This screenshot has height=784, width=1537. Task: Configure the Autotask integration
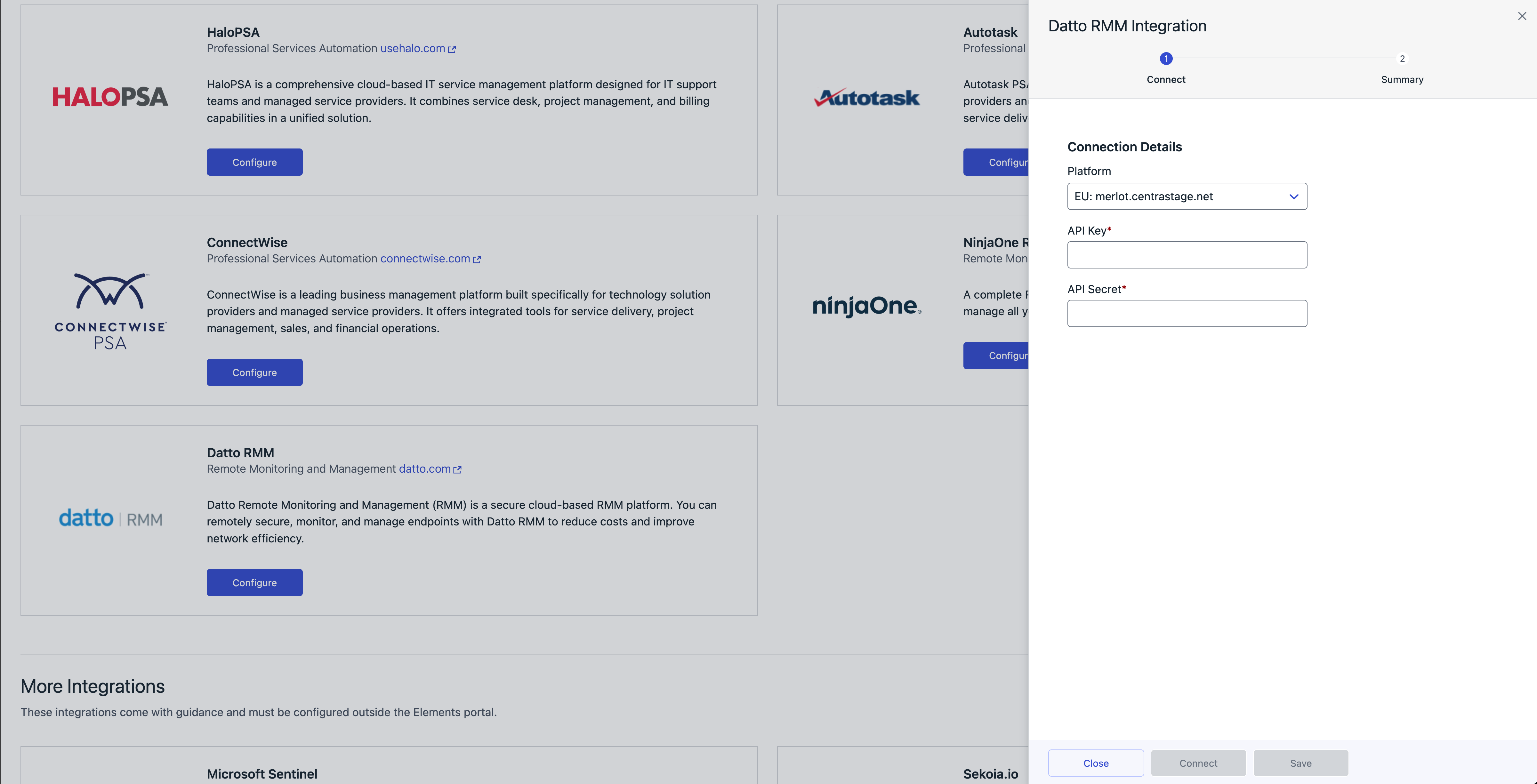tap(996, 162)
